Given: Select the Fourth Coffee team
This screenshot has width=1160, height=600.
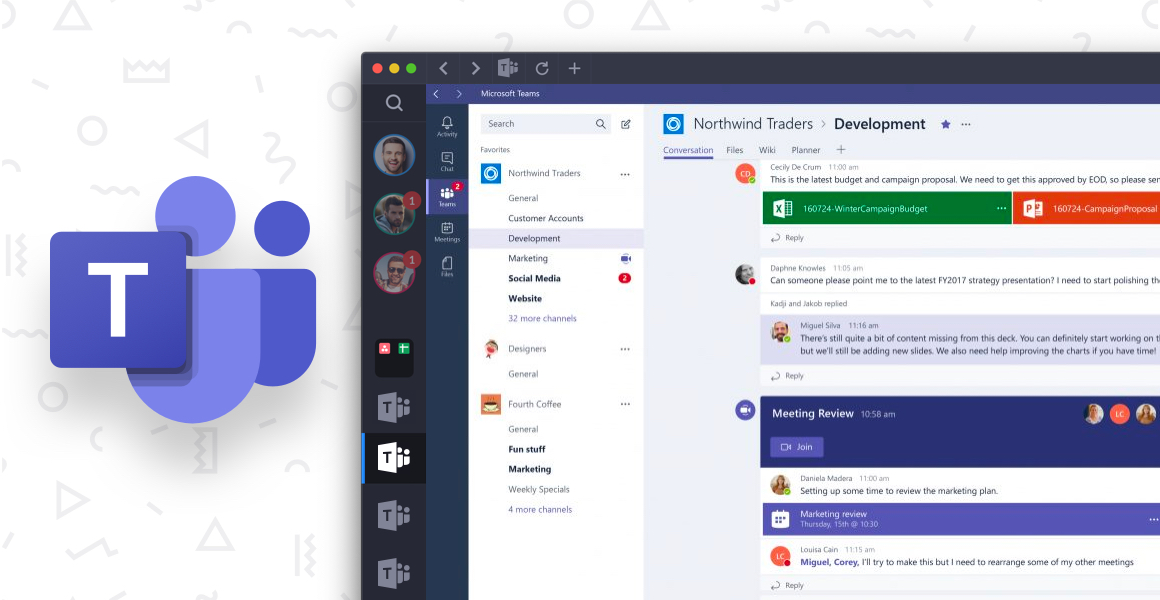Looking at the screenshot, I should (x=534, y=404).
